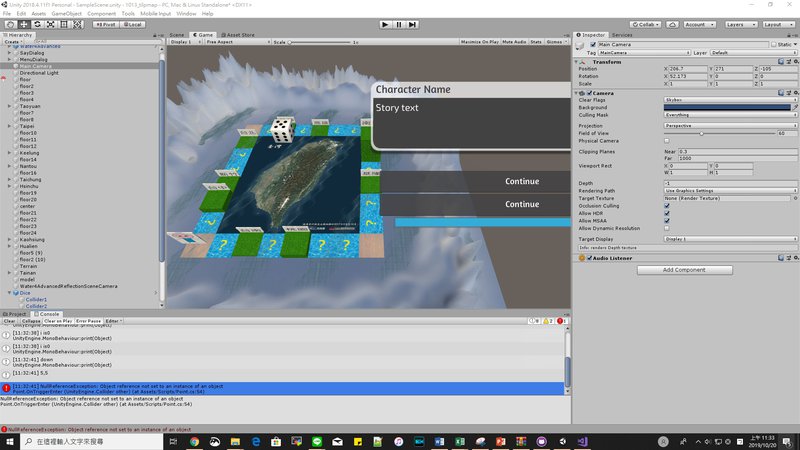Toggle the Physical Camera checkbox

667,140
